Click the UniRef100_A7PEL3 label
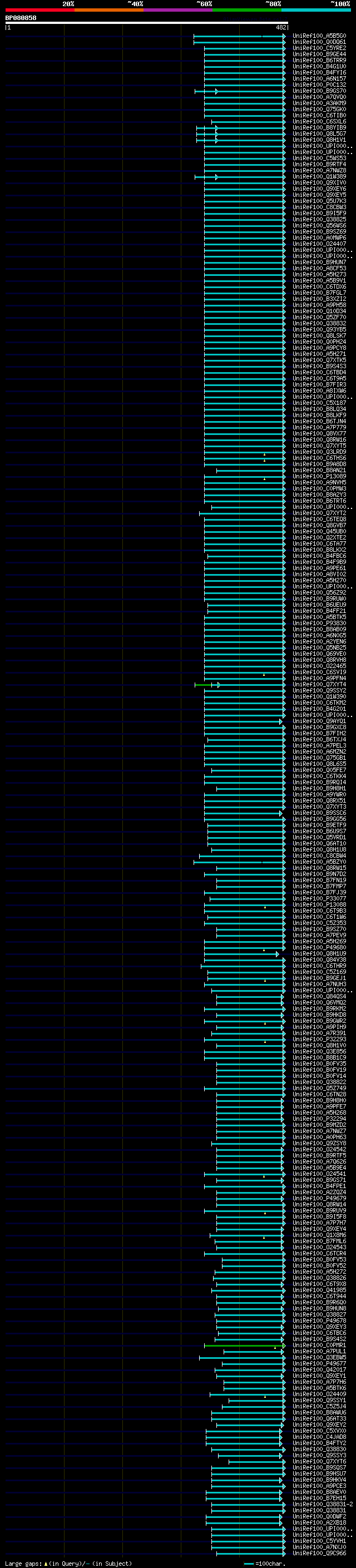 coord(319,746)
